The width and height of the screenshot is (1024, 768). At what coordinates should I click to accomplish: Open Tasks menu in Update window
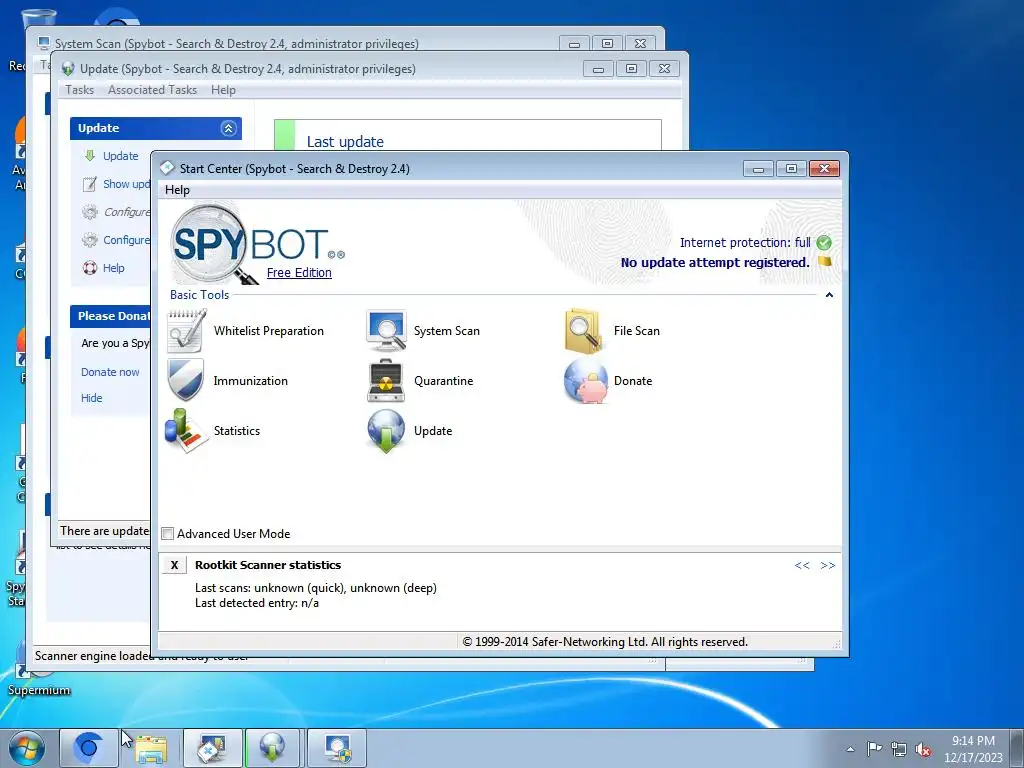[79, 90]
